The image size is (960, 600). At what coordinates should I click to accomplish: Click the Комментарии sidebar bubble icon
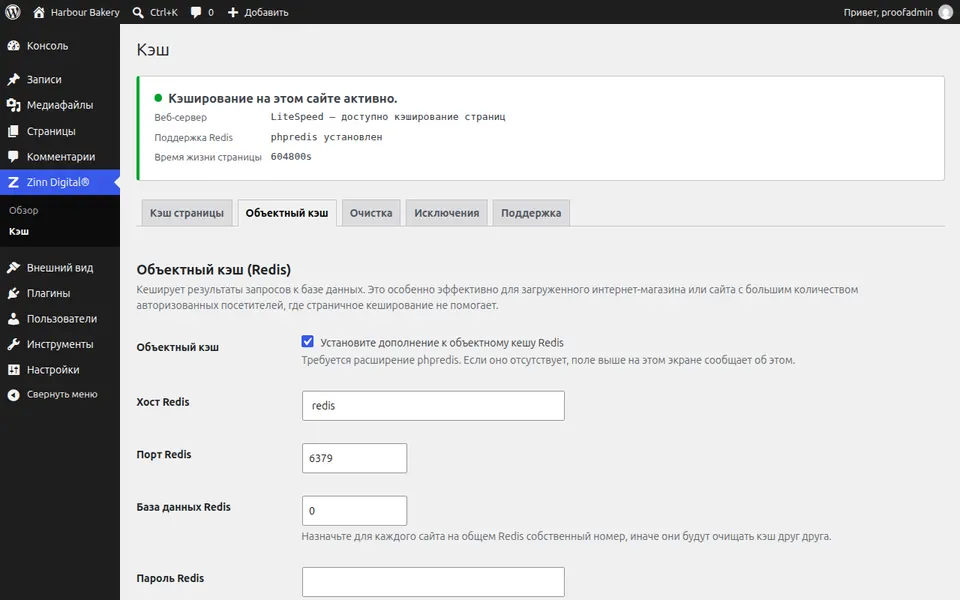click(x=13, y=157)
